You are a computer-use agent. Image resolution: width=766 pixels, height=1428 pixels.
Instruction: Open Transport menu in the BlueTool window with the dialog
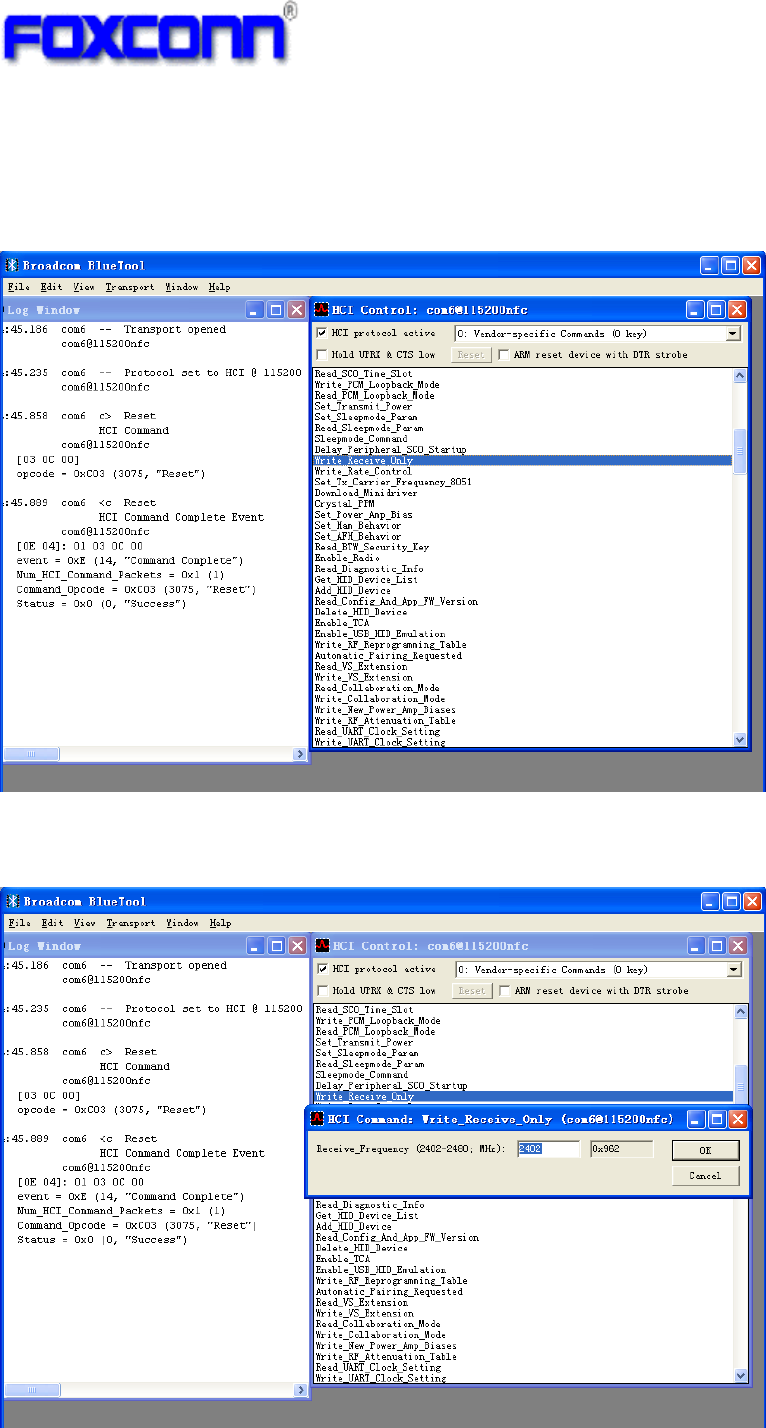coord(130,923)
